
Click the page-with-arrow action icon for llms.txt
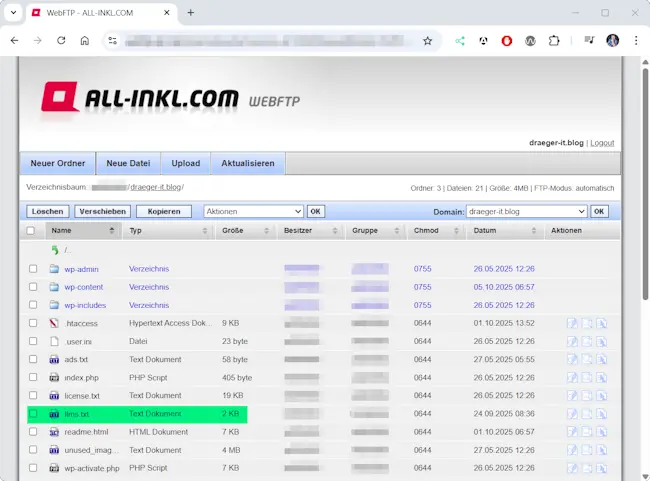[601, 413]
